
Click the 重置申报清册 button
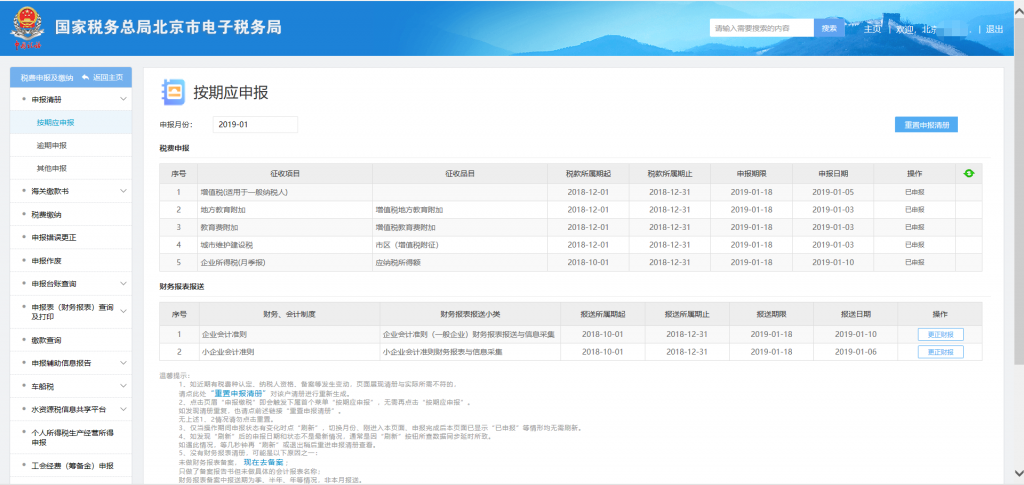tap(926, 125)
